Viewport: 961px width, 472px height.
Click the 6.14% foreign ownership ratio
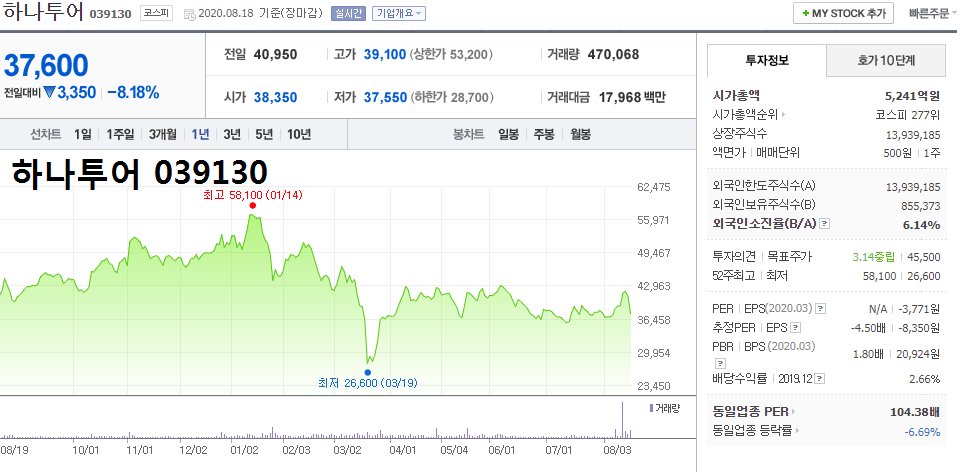(x=922, y=225)
